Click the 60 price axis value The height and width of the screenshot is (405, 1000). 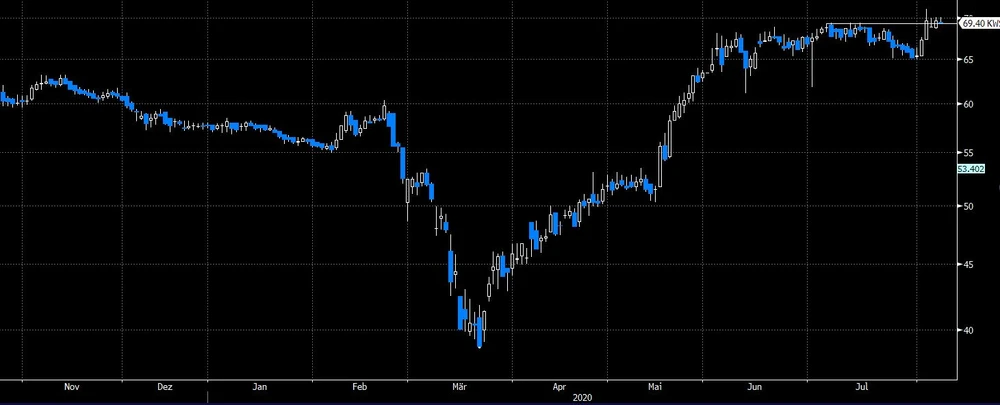[x=968, y=103]
